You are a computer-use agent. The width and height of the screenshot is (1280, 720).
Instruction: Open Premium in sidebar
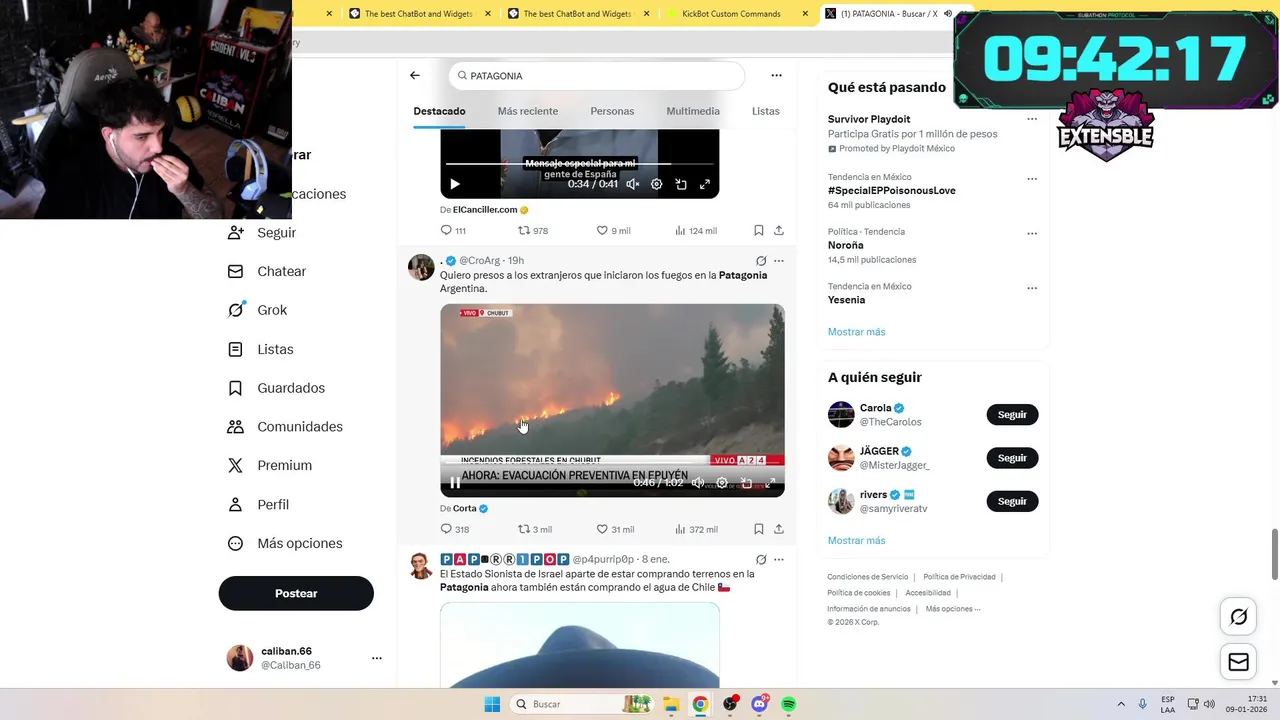[270, 465]
